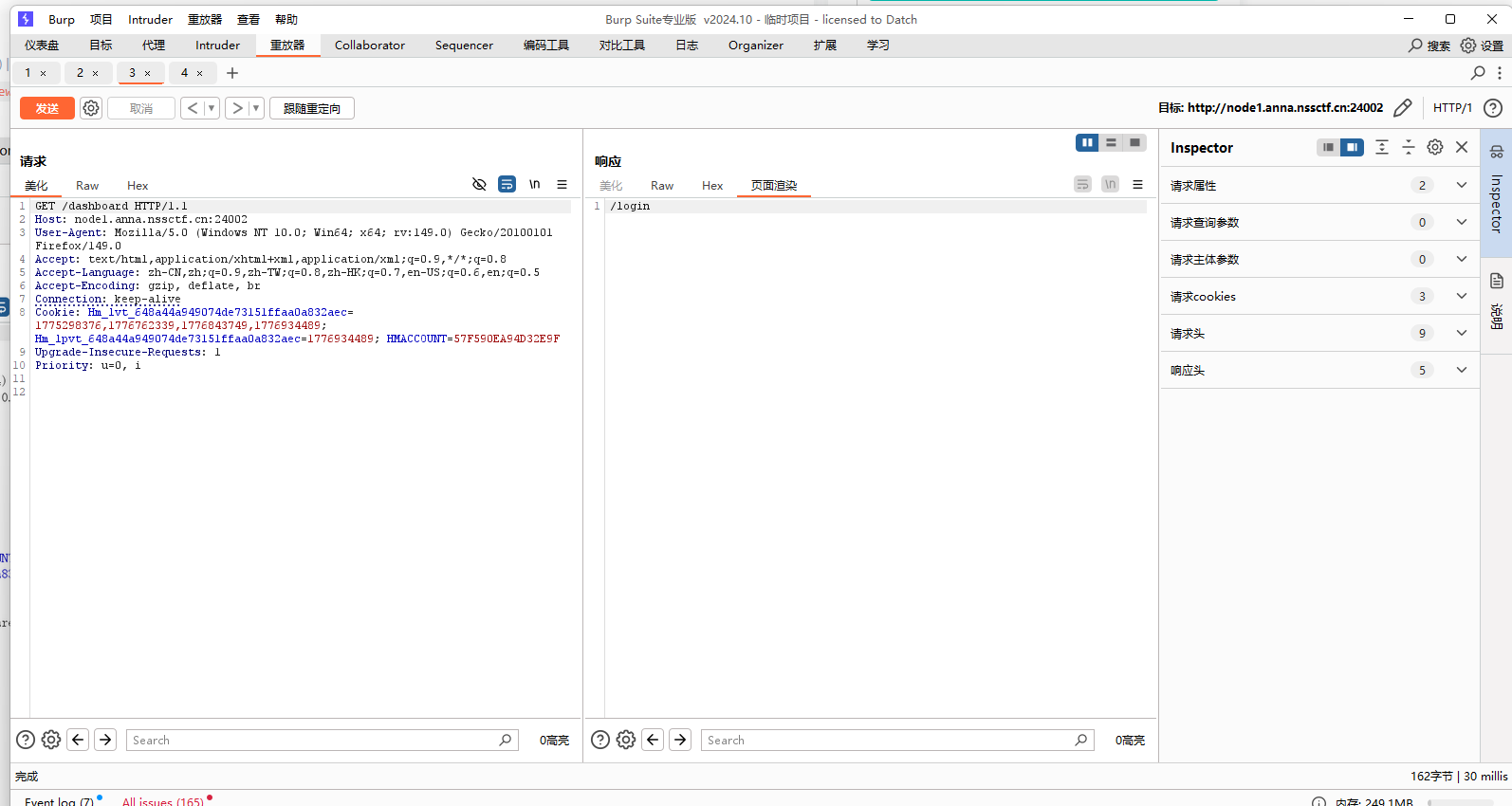This screenshot has height=806, width=1512.
Task: Close the Inspector panel with X icon
Action: [x=1462, y=147]
